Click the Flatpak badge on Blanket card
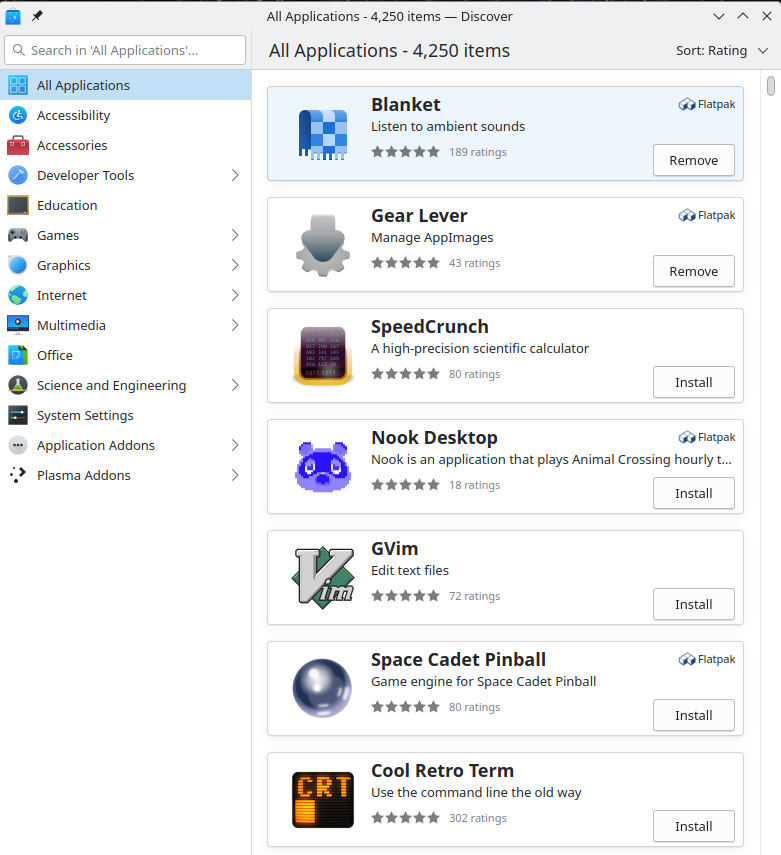Image resolution: width=781 pixels, height=855 pixels. coord(707,104)
